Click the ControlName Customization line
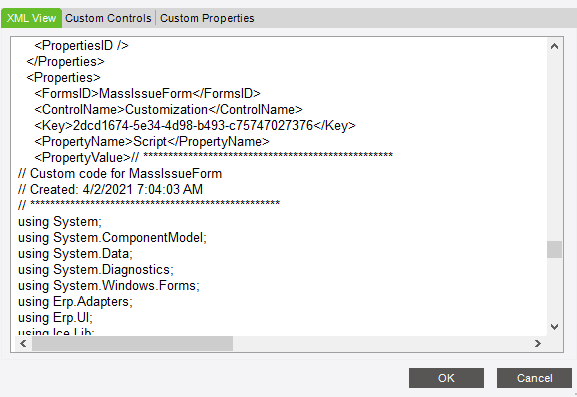Image resolution: width=577 pixels, height=397 pixels. (x=168, y=109)
